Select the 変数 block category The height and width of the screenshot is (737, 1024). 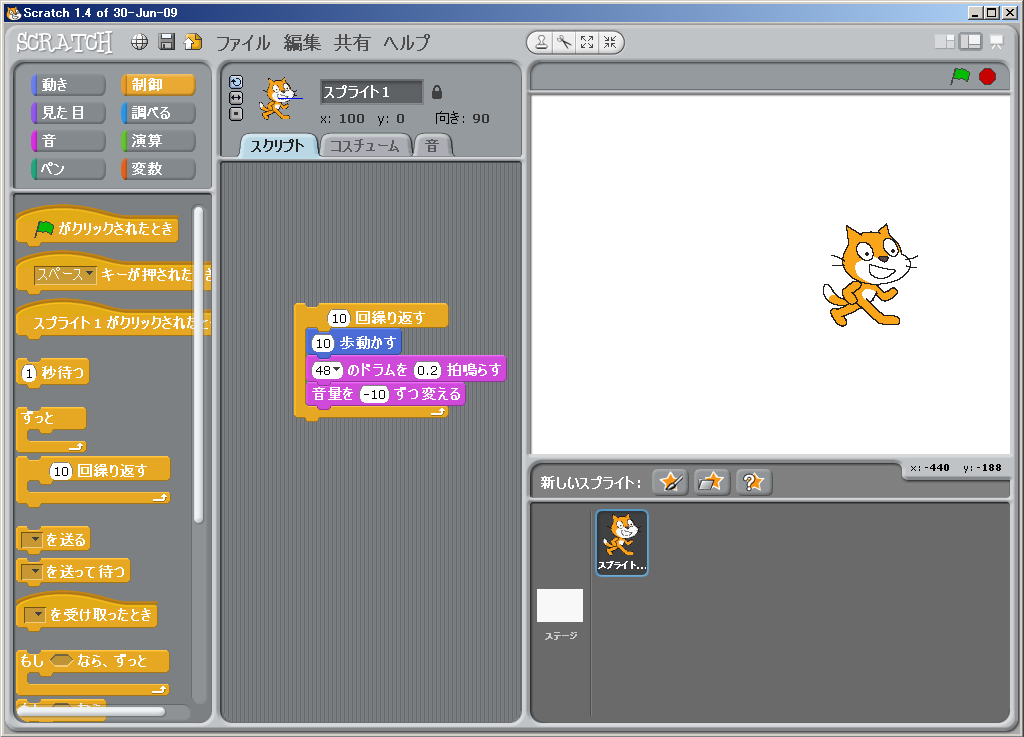158,169
